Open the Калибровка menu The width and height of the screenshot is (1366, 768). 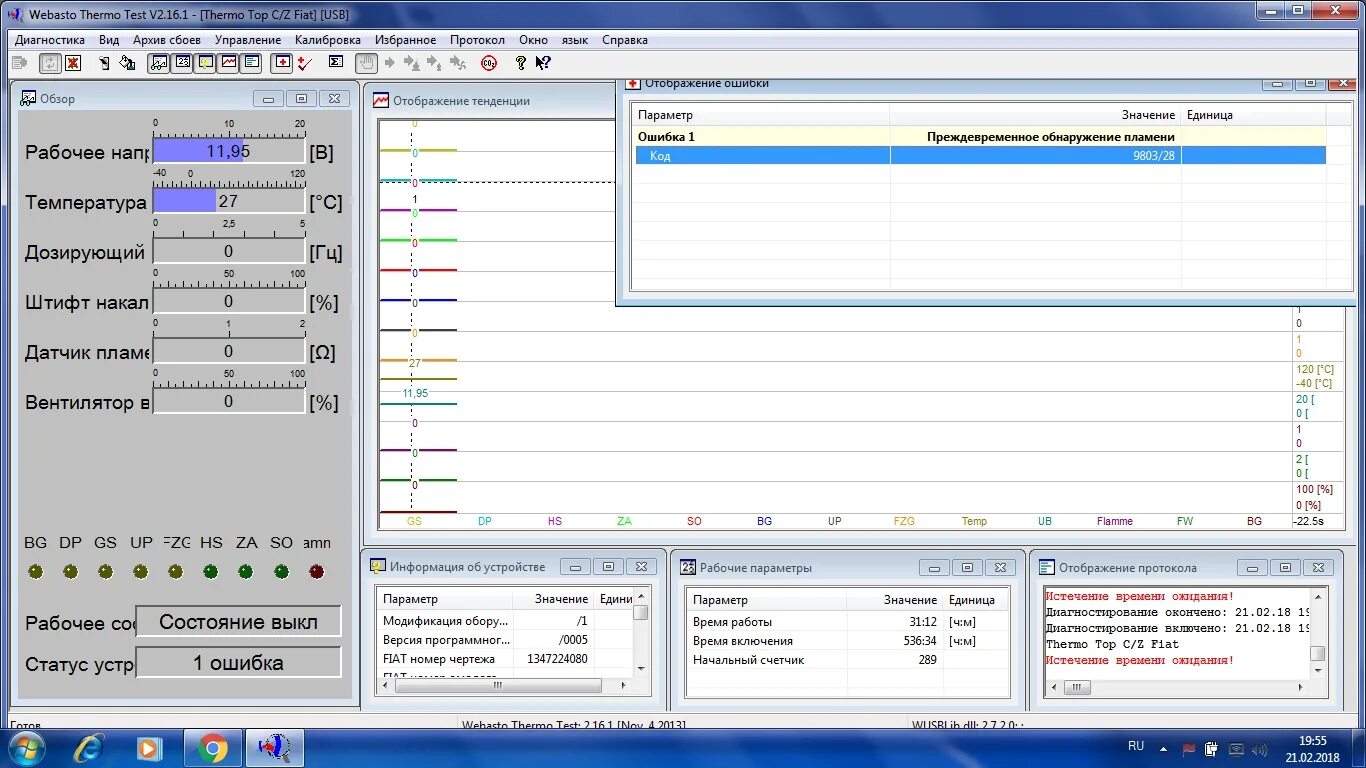coord(328,40)
